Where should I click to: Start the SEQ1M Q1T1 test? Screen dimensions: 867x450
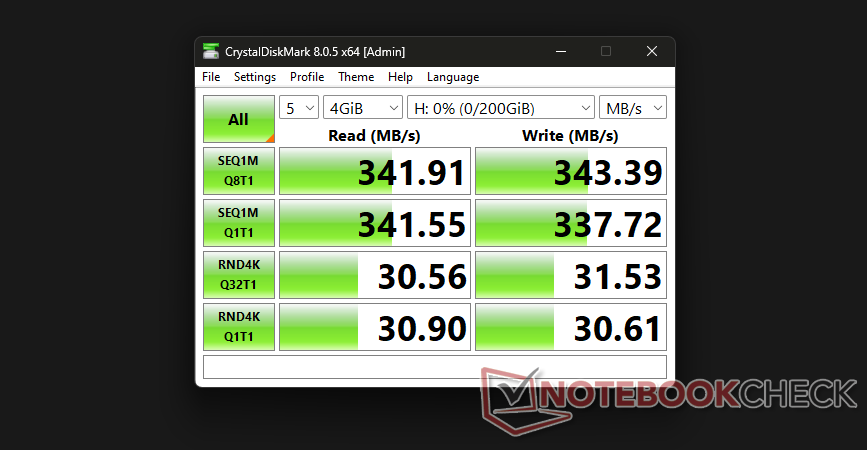(238, 224)
